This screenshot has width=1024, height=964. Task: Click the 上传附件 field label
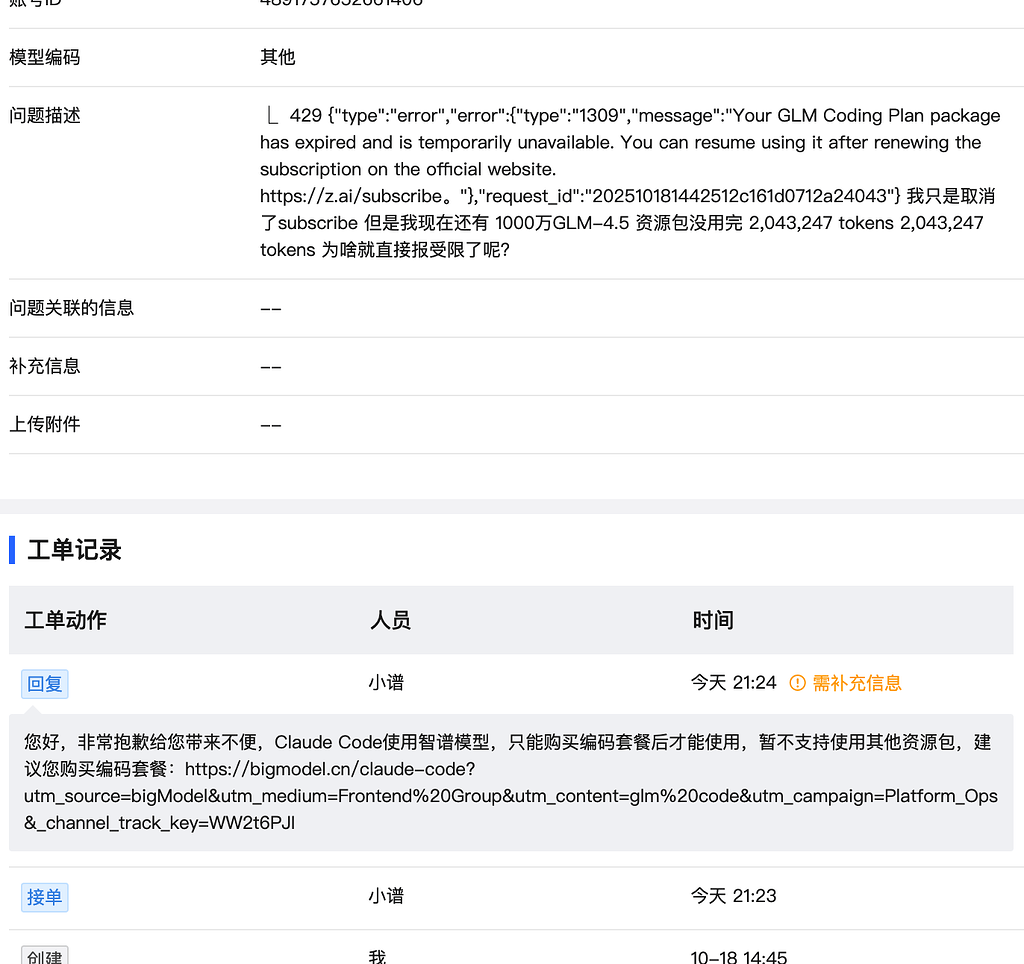coord(44,424)
